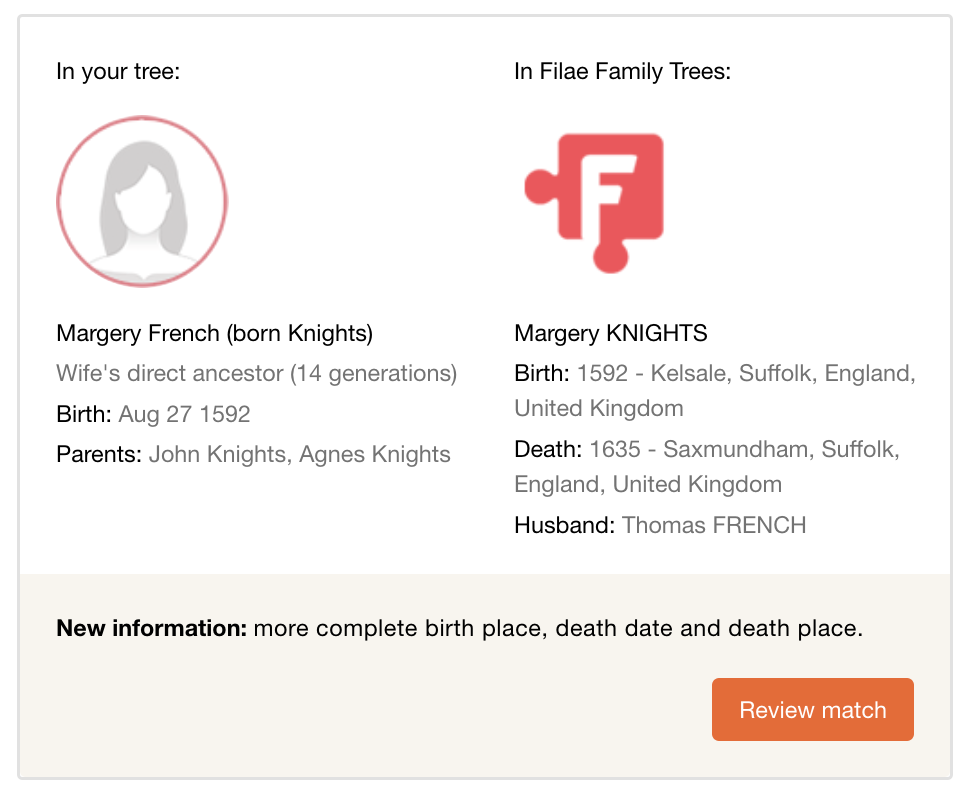Click the red Filae puzzle logo
The width and height of the screenshot is (970, 792).
[x=596, y=201]
